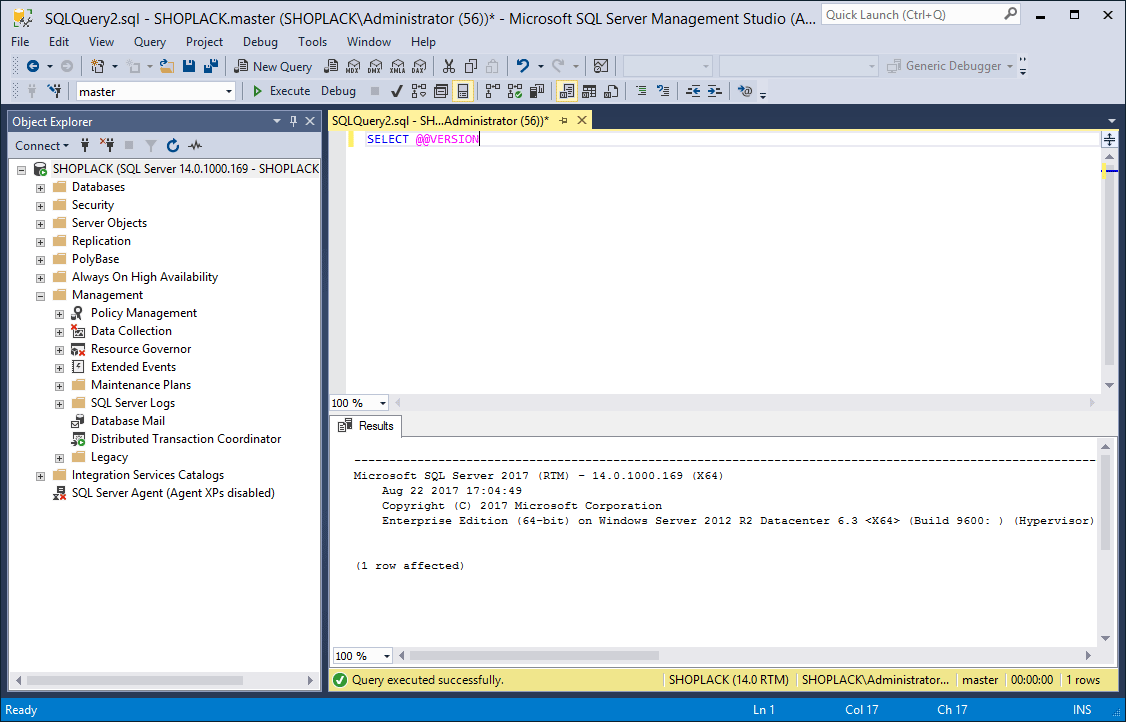Click the results pane horizontal scrollbar
1126x722 pixels.
[534, 655]
